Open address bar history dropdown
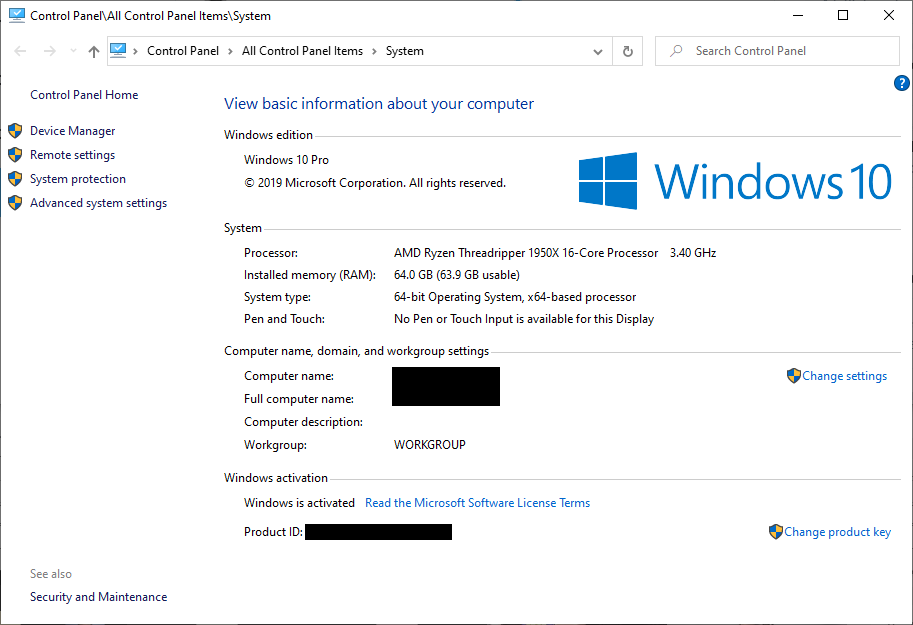The height and width of the screenshot is (625, 913). (x=597, y=51)
